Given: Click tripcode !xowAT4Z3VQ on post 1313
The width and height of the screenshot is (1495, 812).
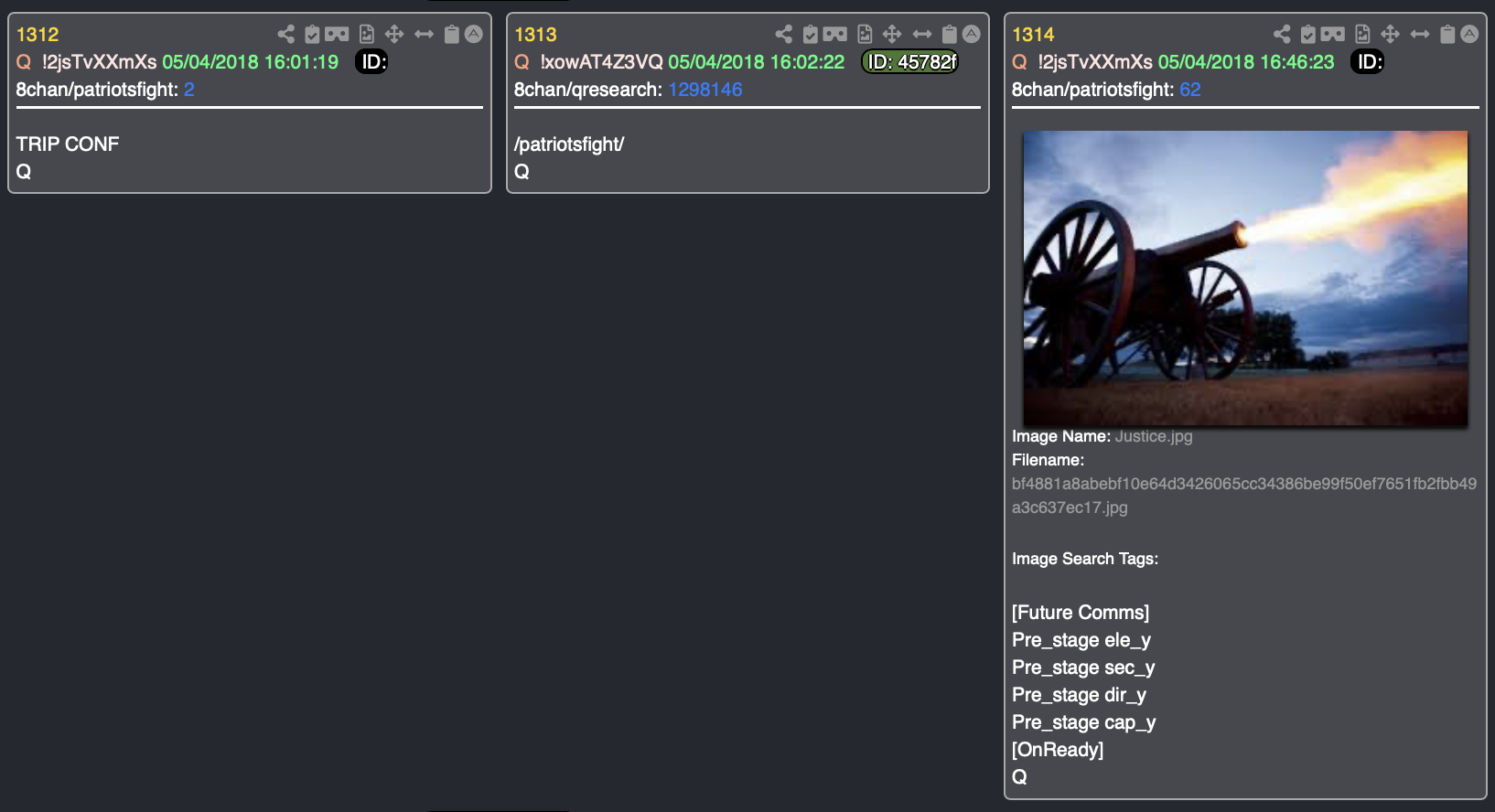Looking at the screenshot, I should tap(601, 62).
